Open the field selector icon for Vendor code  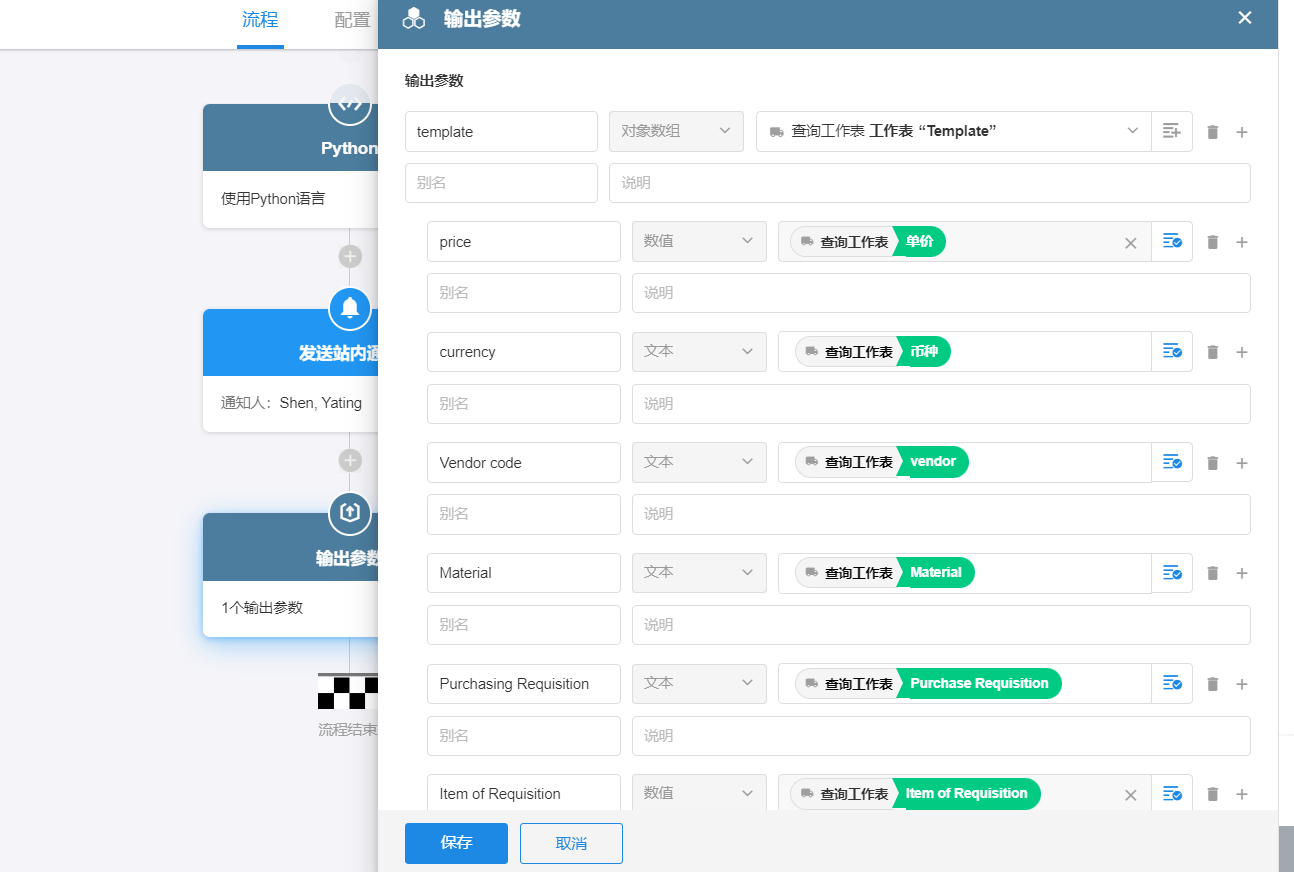click(1172, 462)
